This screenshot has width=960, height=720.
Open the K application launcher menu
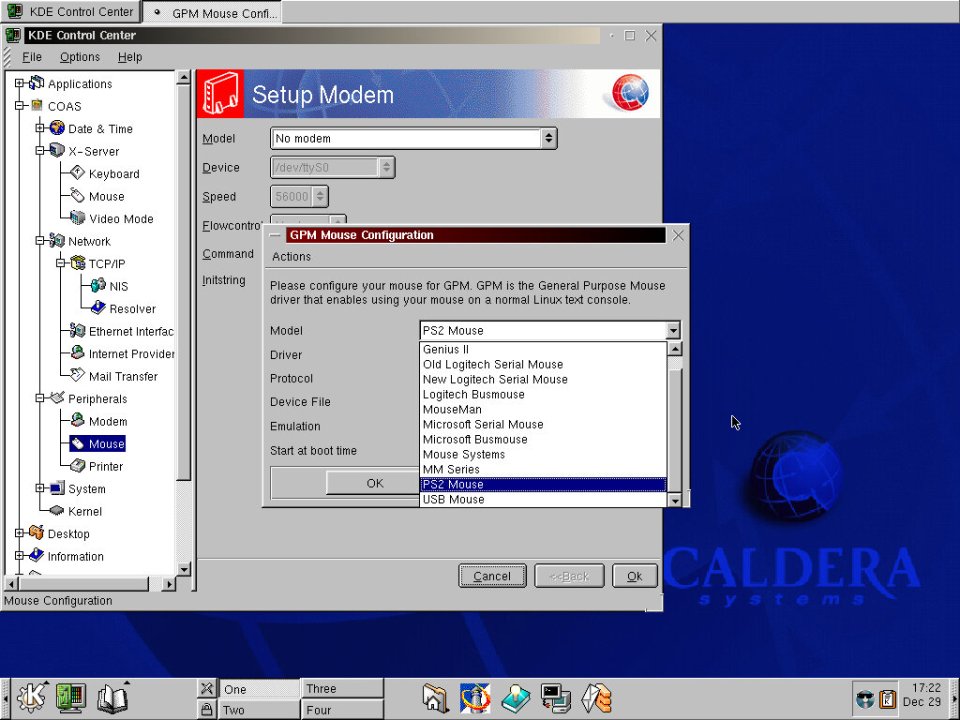point(30,698)
